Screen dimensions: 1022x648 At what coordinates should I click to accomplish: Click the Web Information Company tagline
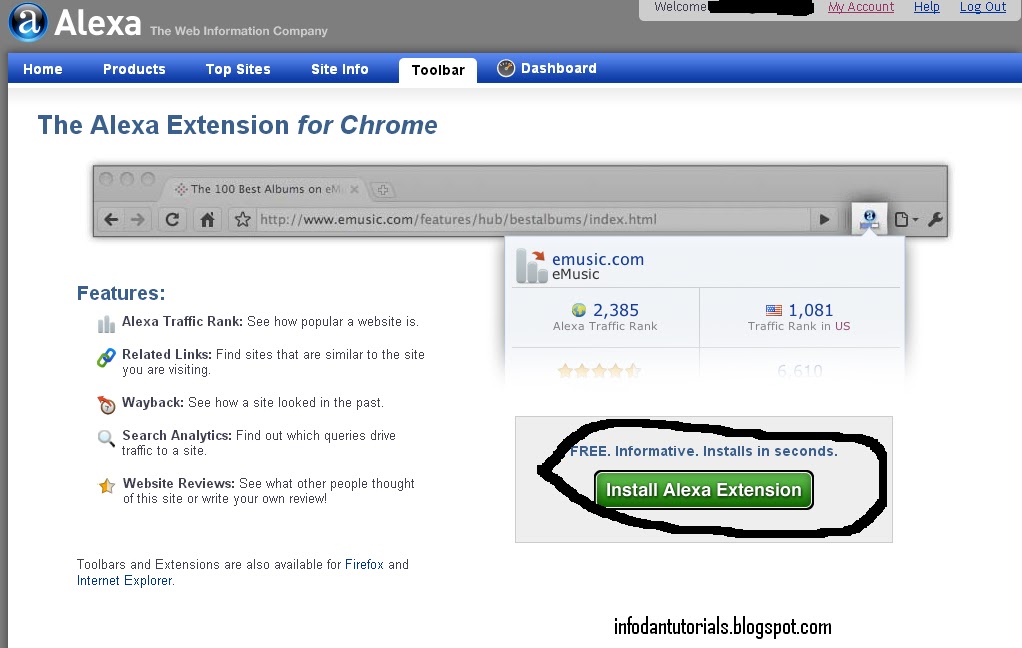(x=239, y=31)
